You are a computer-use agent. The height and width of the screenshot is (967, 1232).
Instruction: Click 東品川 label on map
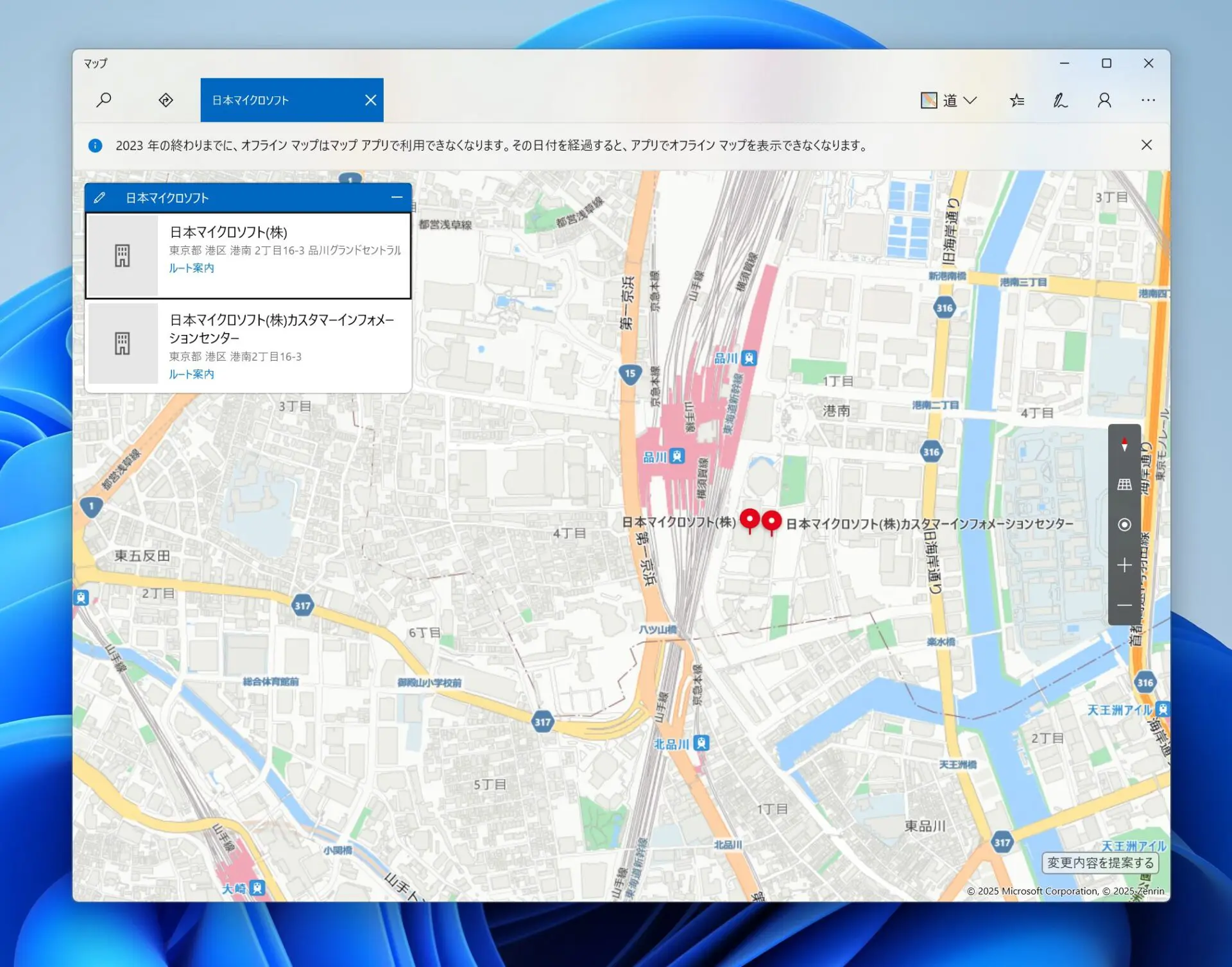pyautogui.click(x=925, y=826)
